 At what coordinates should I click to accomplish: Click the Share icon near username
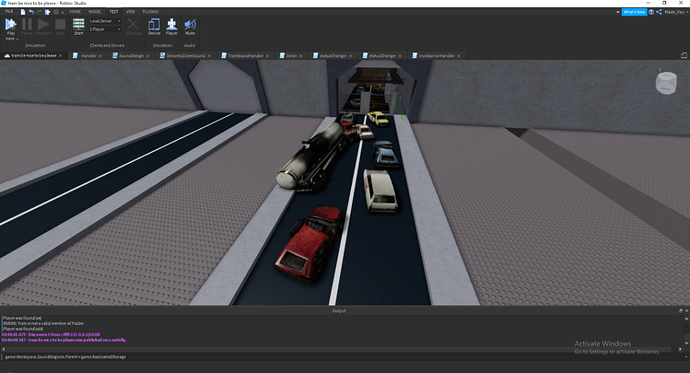[x=659, y=12]
